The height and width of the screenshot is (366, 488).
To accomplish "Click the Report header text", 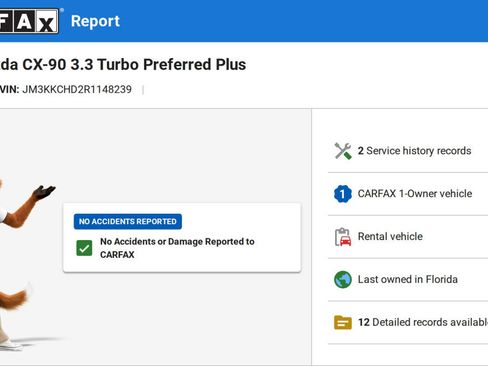I will [x=95, y=21].
